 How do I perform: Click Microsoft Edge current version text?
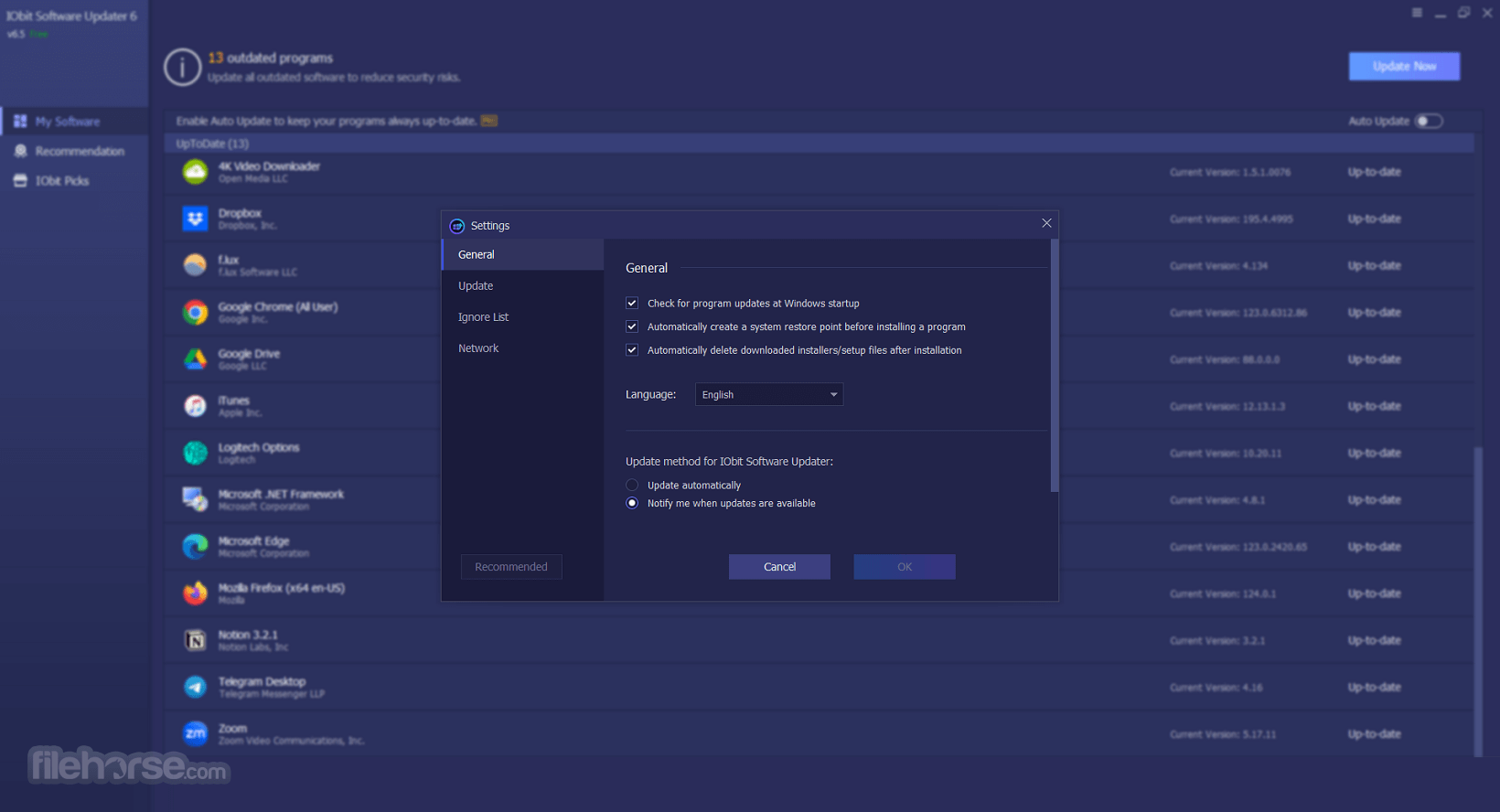[1238, 547]
